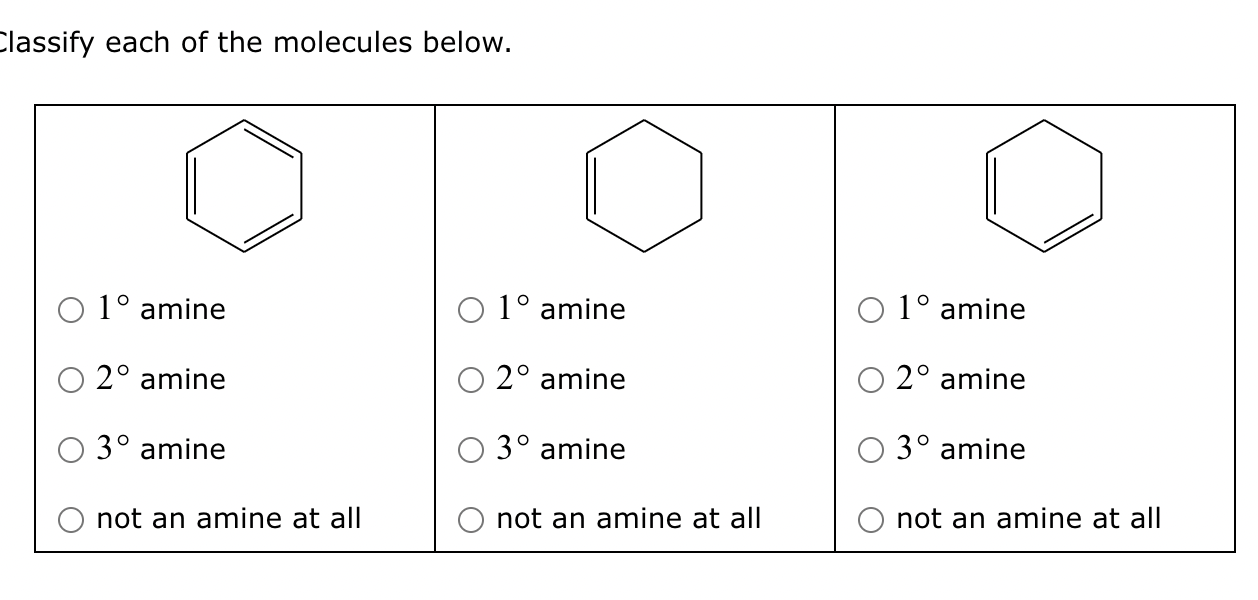Click the rightmost diene structure drawing
The height and width of the screenshot is (600, 1258).
[1044, 185]
